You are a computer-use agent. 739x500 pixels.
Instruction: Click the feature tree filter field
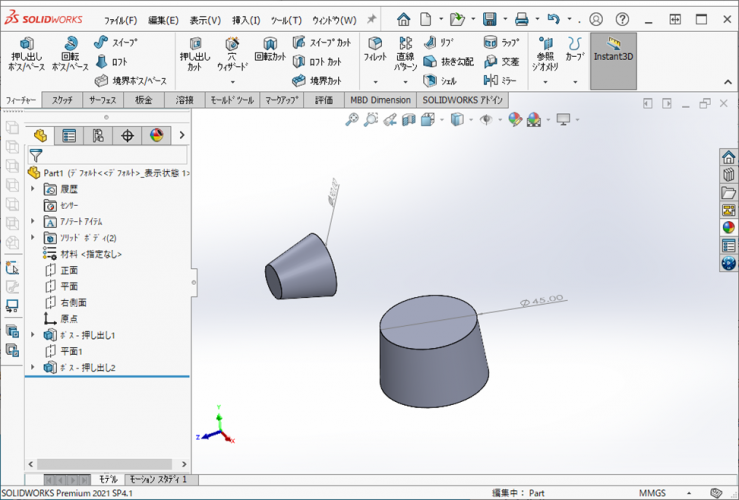[x=110, y=156]
